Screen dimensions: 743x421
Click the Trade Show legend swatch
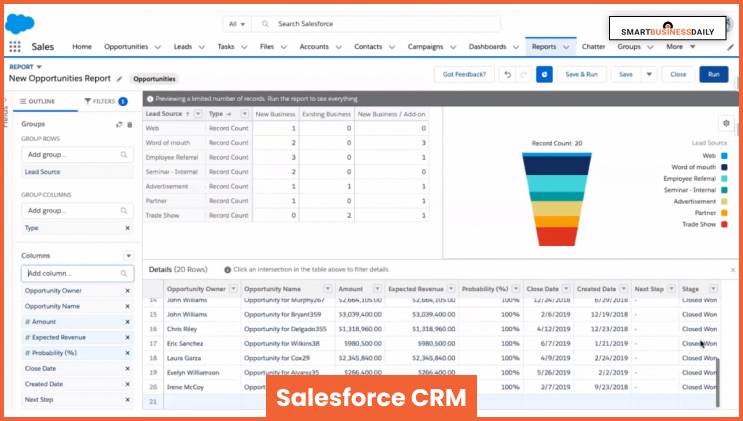point(724,224)
